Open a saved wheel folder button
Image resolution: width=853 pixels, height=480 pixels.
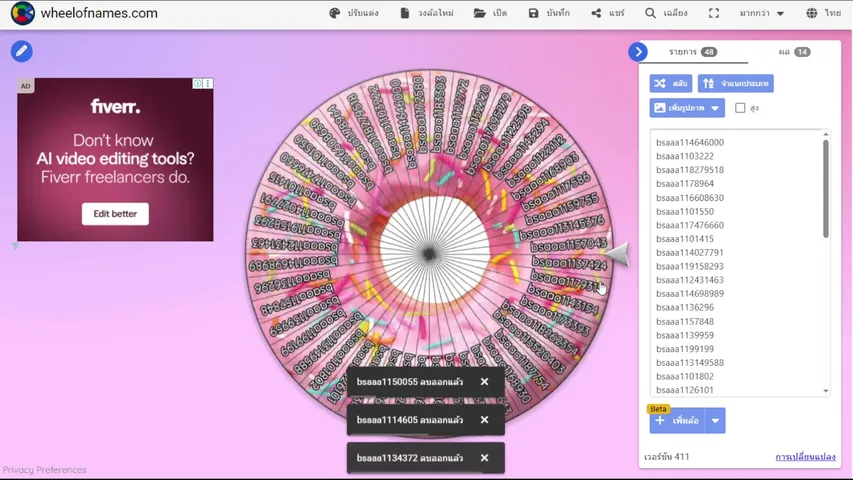490,13
